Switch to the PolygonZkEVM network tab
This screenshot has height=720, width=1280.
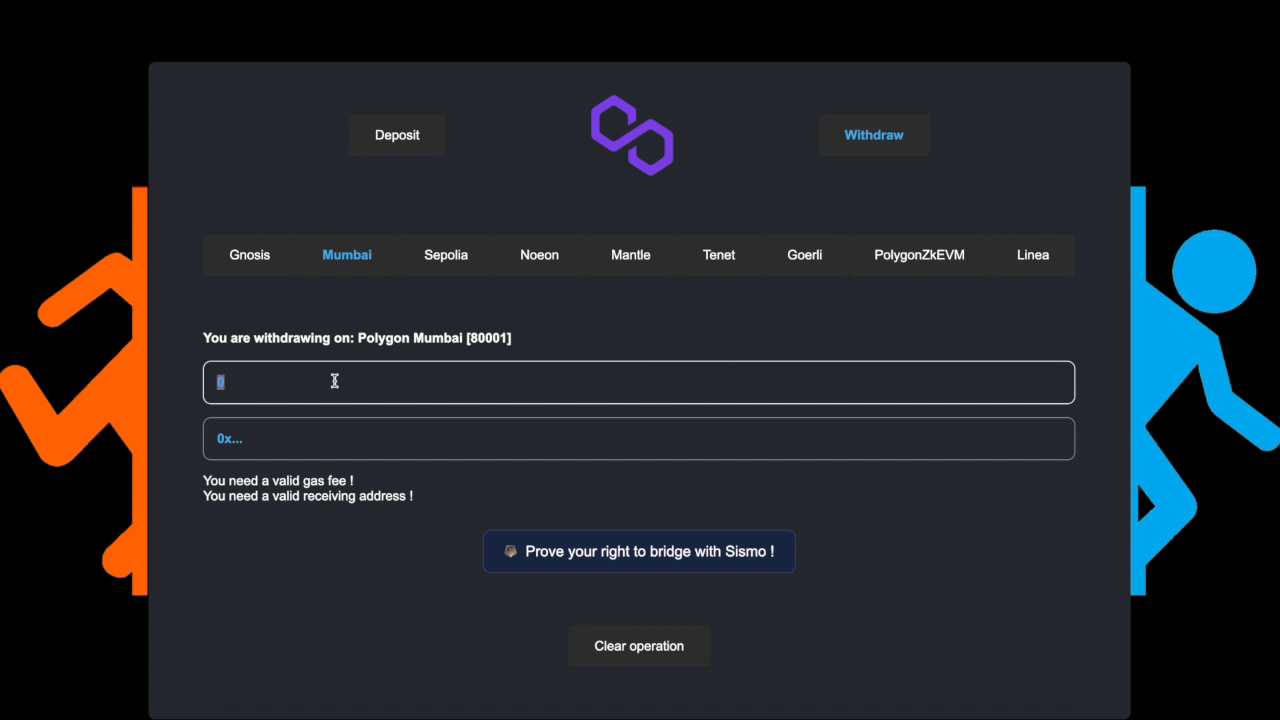[920, 255]
